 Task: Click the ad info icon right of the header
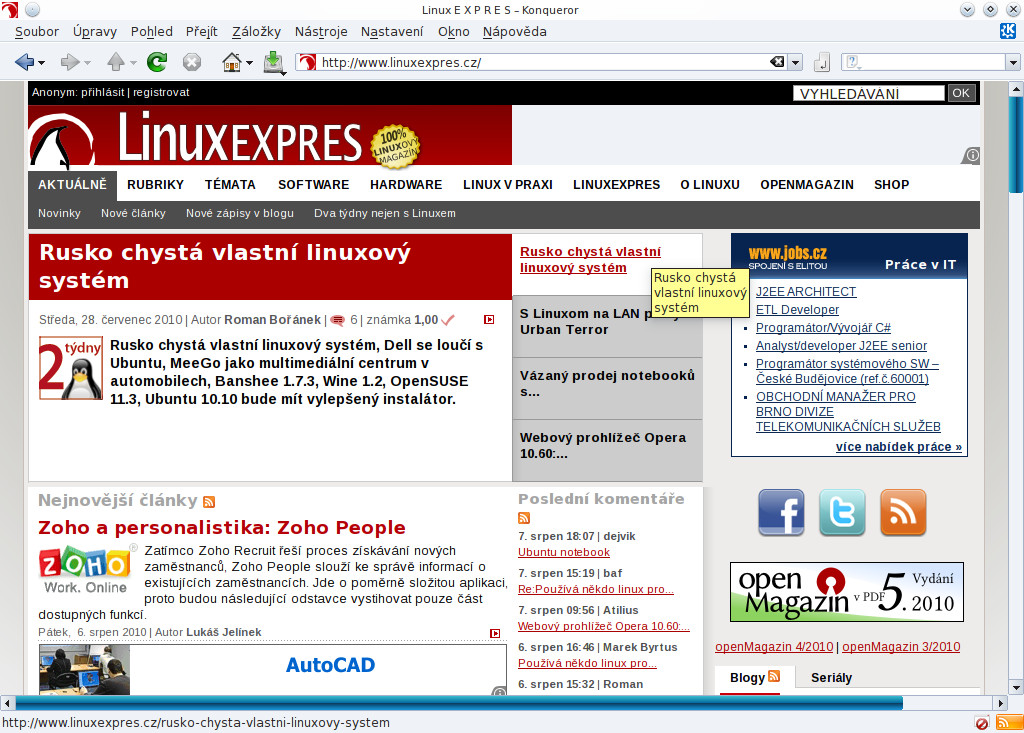coord(970,155)
